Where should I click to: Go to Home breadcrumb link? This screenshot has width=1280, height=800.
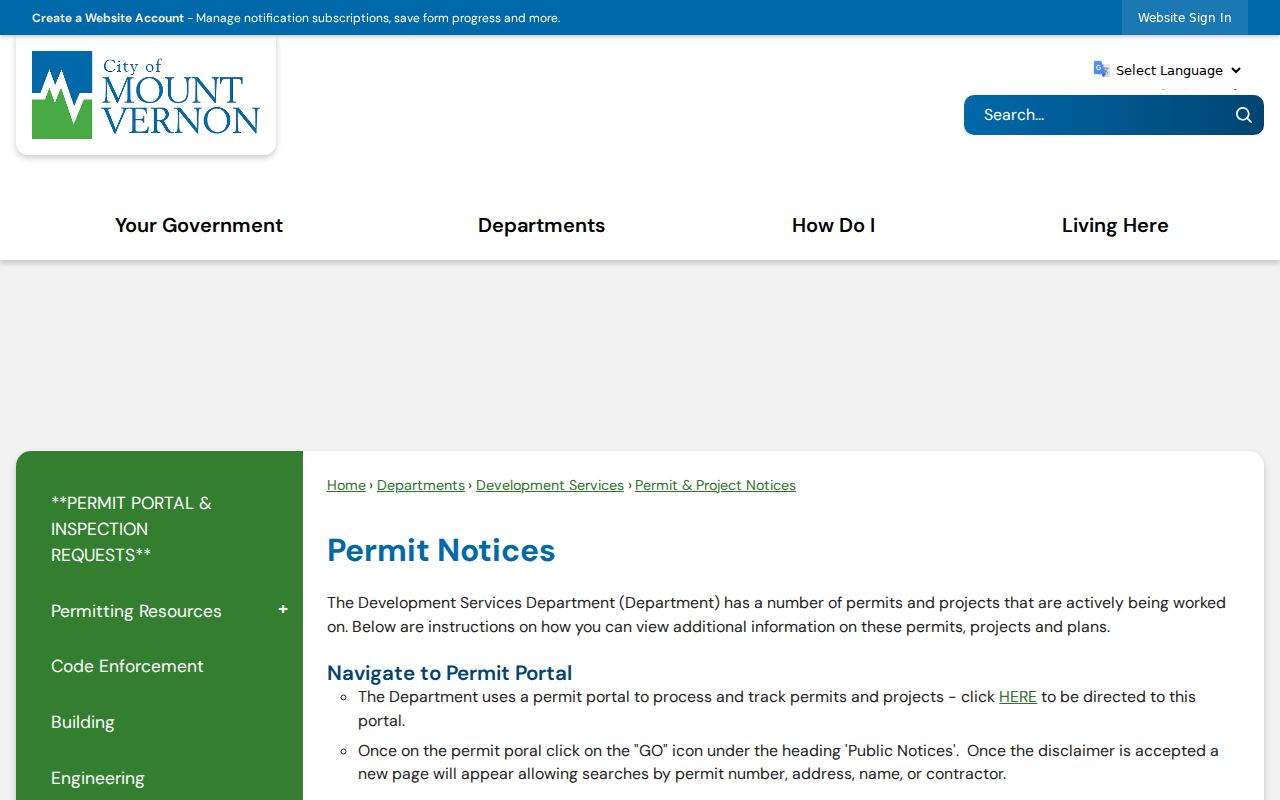[346, 485]
